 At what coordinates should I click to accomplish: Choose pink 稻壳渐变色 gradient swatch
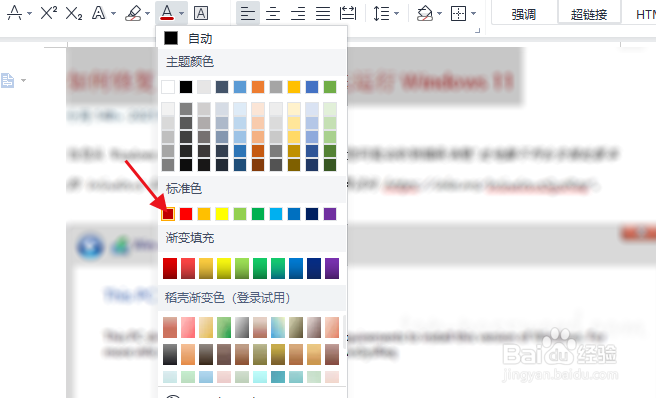pyautogui.click(x=188, y=327)
